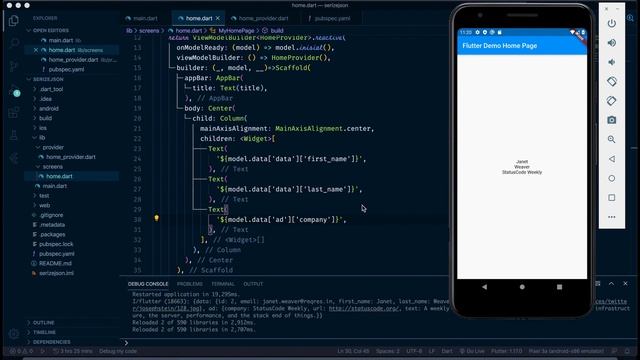Open the .gitignore file
This screenshot has height=360, width=640.
(x=51, y=215)
